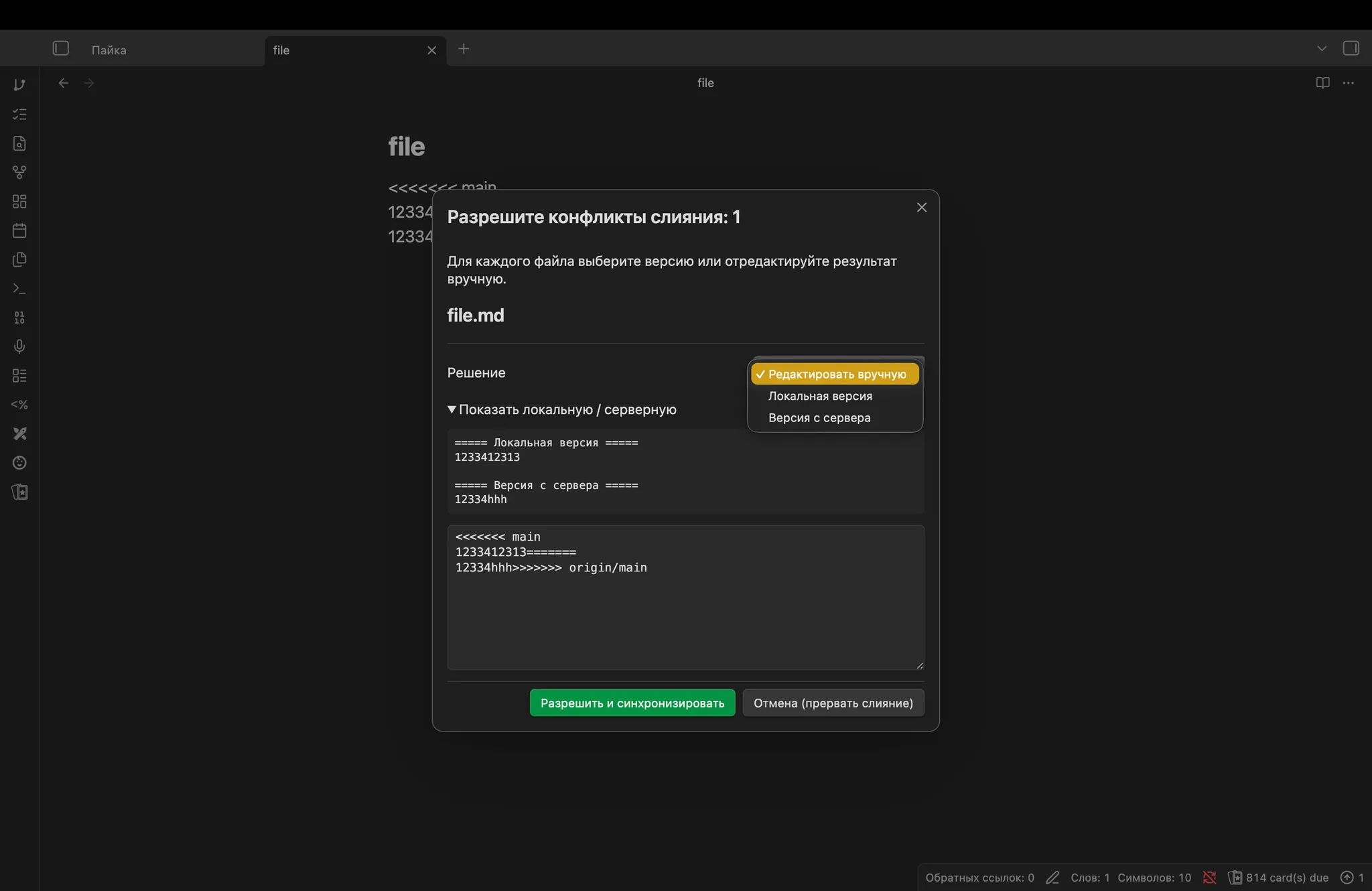The image size is (1372, 891).
Task: Open the Git source control ribbon icon
Action: (x=19, y=85)
